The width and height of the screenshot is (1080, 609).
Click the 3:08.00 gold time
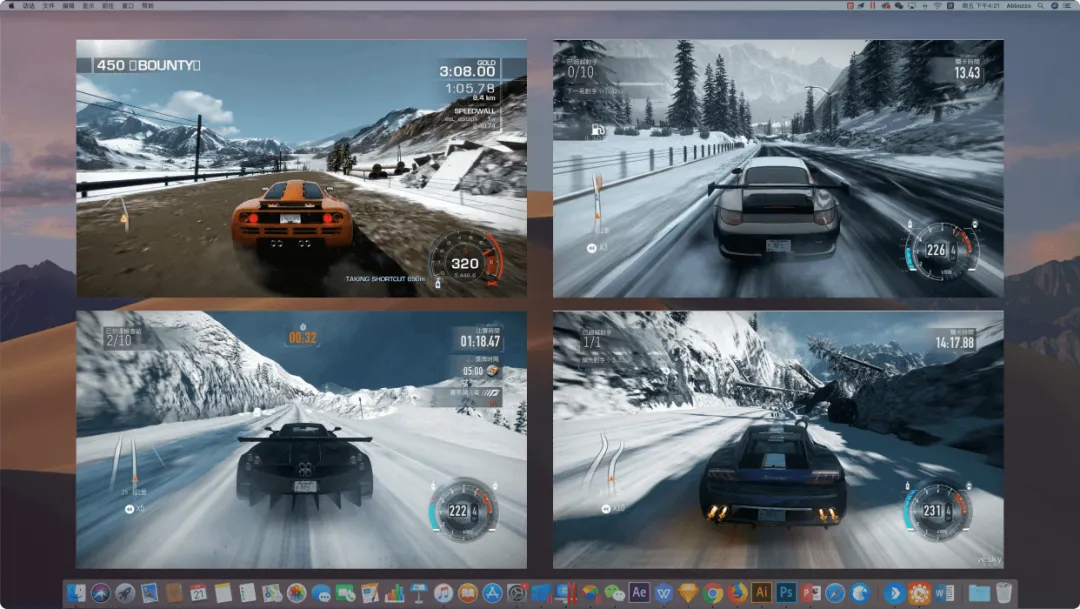click(467, 71)
